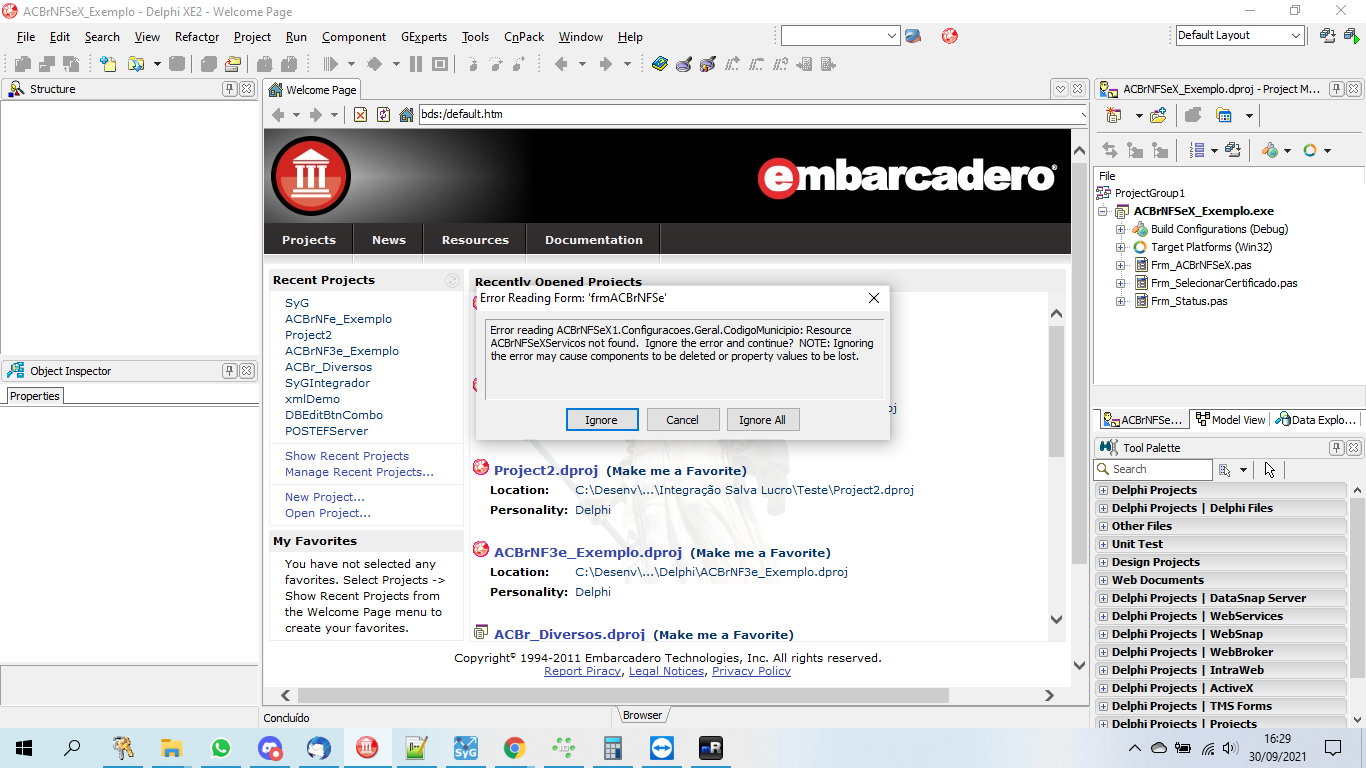Click the Run toolbar icon
Image resolution: width=1366 pixels, height=768 pixels.
[x=330, y=64]
